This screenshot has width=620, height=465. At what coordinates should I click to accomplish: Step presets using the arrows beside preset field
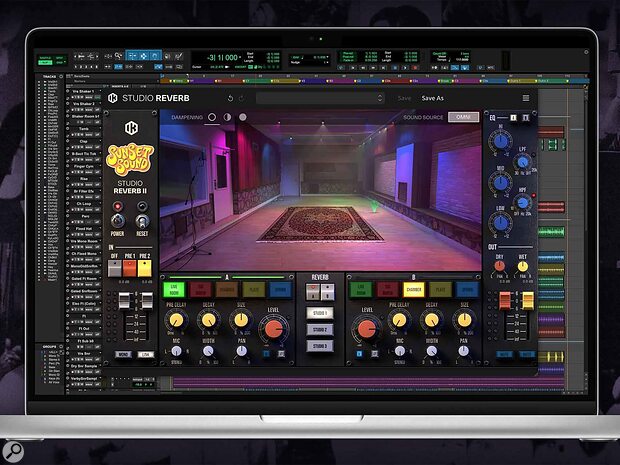380,98
